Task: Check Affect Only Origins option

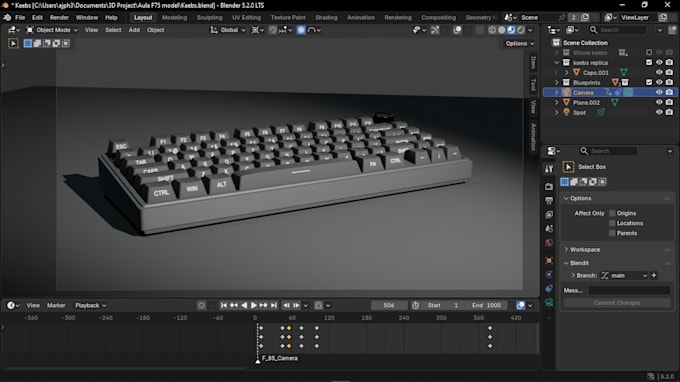Action: 612,213
